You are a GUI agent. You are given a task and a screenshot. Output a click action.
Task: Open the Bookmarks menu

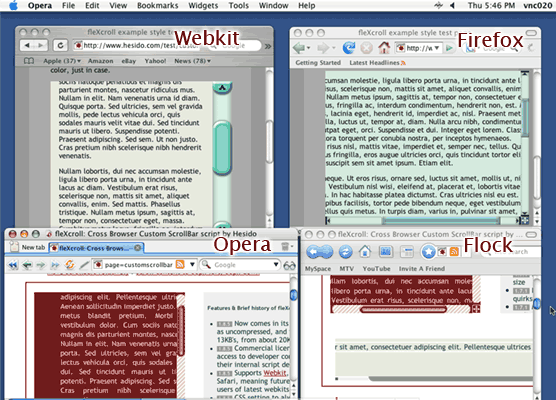[x=157, y=6]
